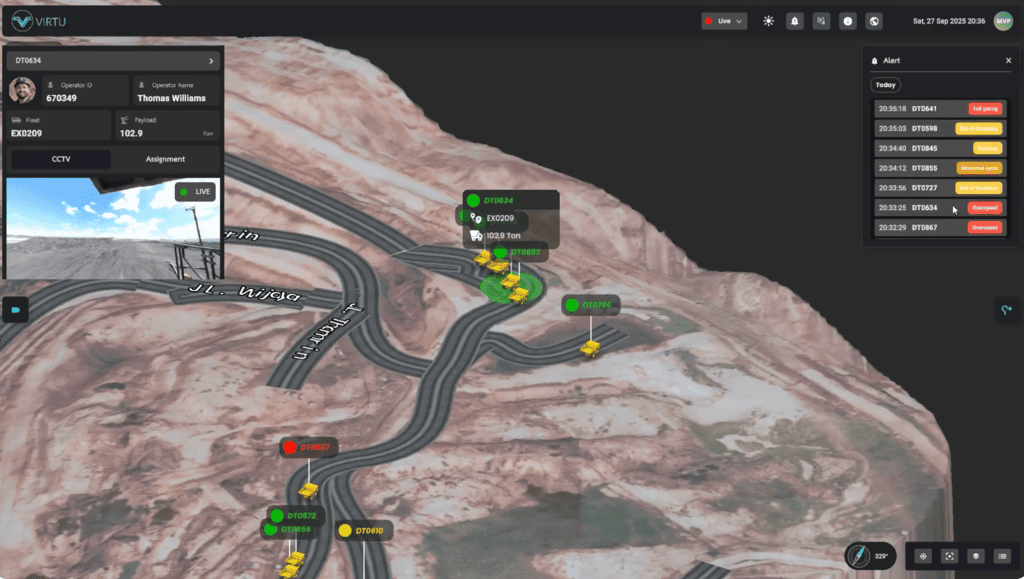The width and height of the screenshot is (1024, 579).
Task: Select the Today filter in Alerts
Action: [x=886, y=85]
